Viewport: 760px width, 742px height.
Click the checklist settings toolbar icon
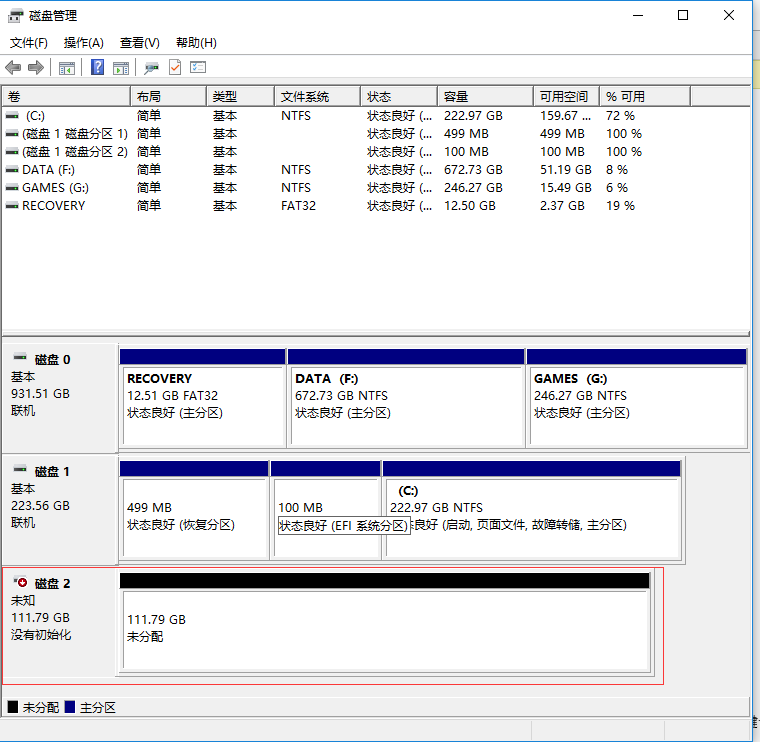pyautogui.click(x=198, y=67)
